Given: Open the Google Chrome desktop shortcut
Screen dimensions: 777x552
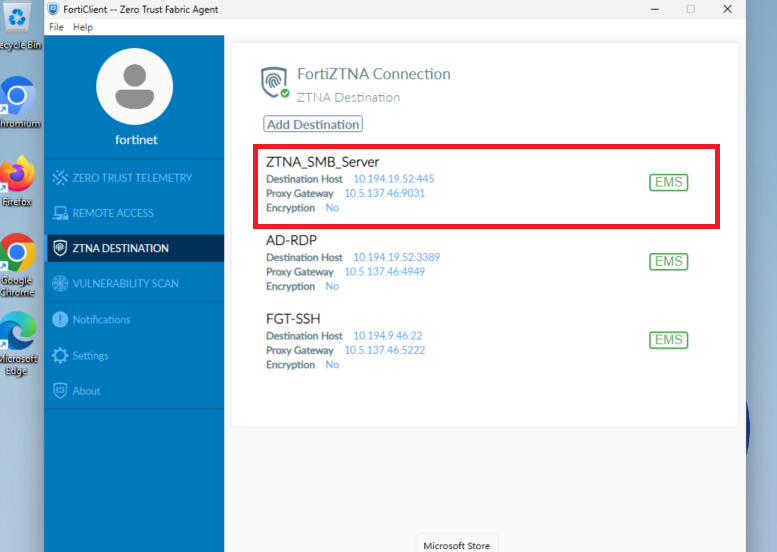Looking at the screenshot, I should pos(18,265).
